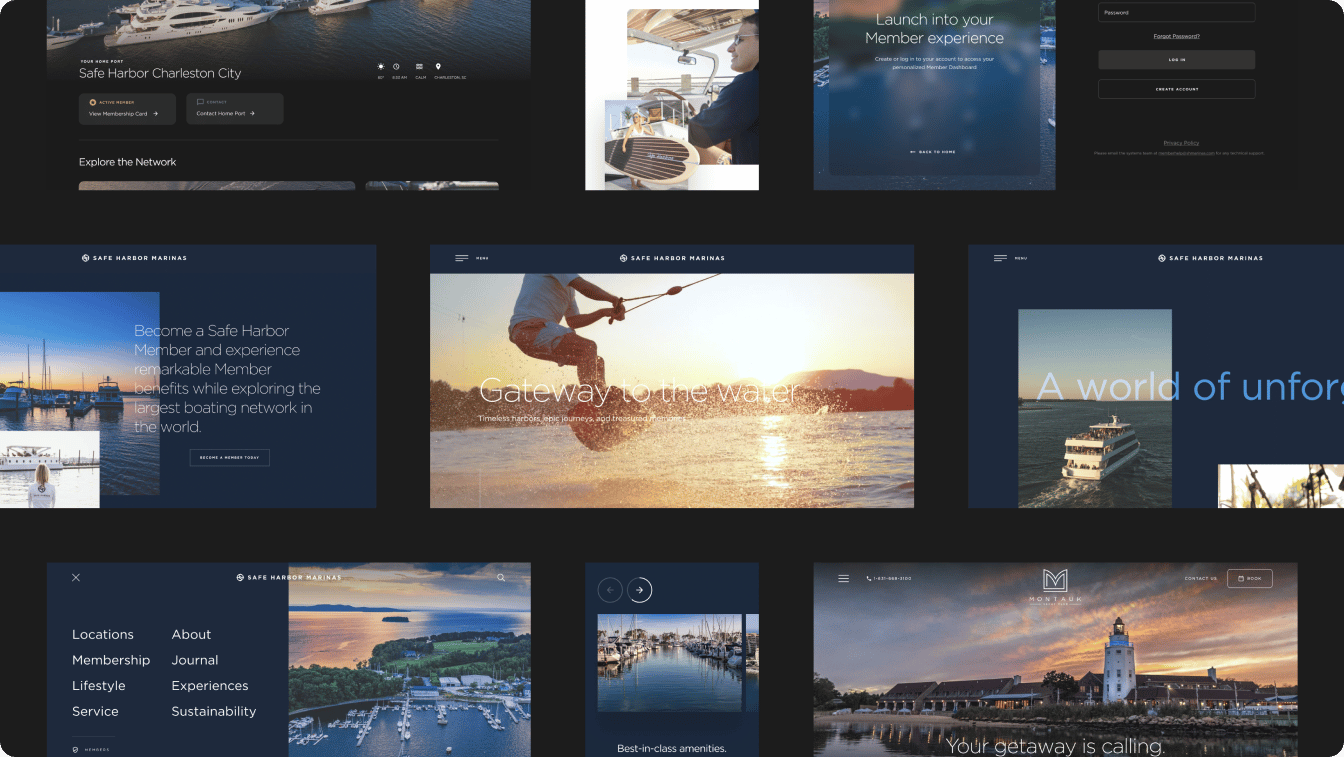Open the Menu icon on the Gateway page
The width and height of the screenshot is (1344, 757).
[462, 258]
